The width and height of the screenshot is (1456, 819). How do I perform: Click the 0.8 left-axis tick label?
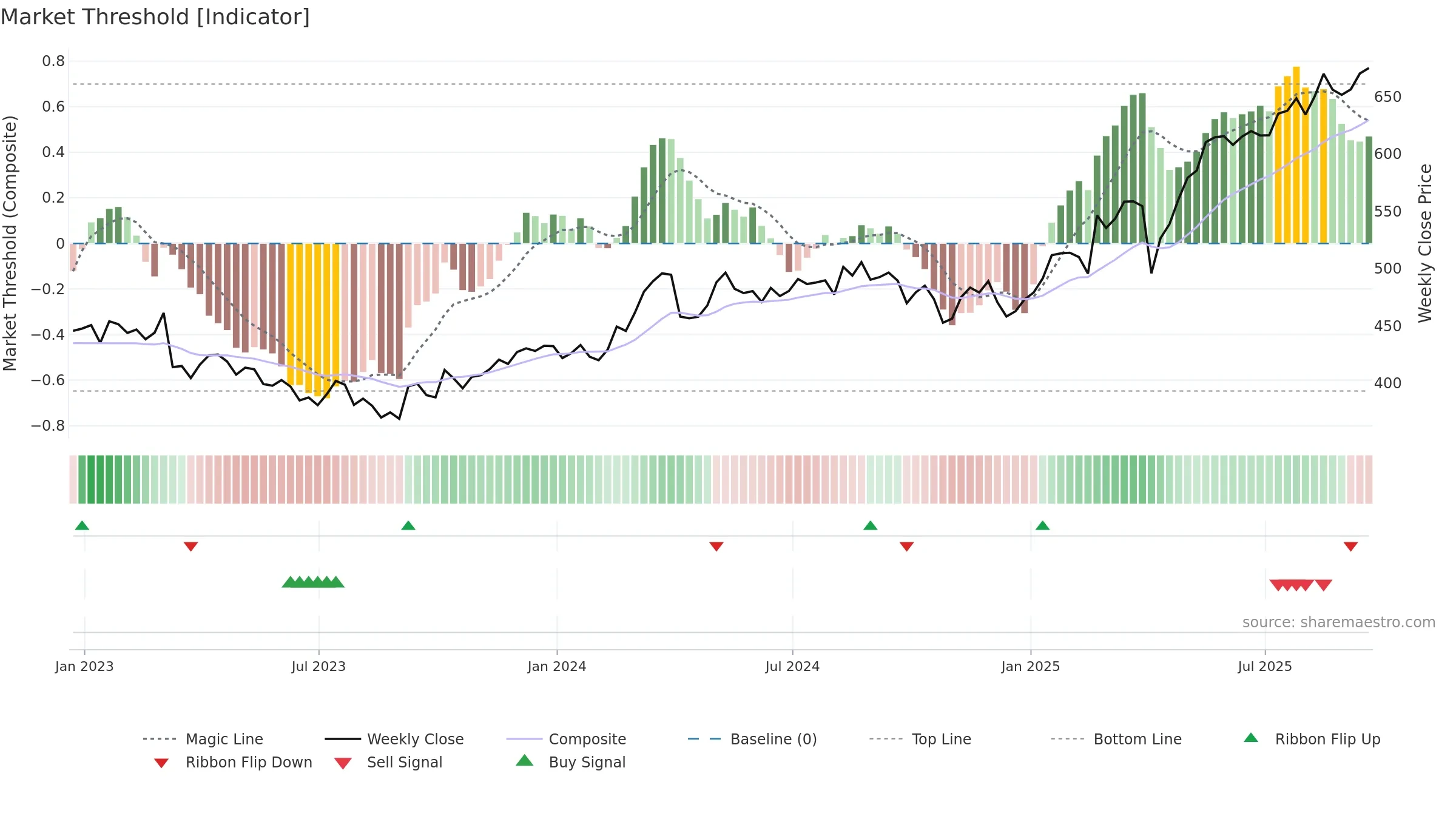(53, 61)
